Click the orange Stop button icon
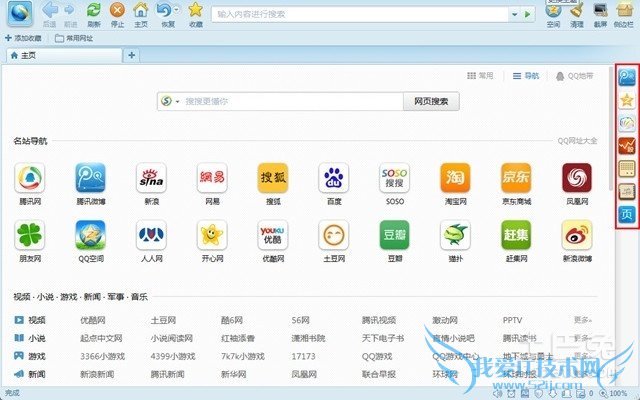 tap(118, 10)
